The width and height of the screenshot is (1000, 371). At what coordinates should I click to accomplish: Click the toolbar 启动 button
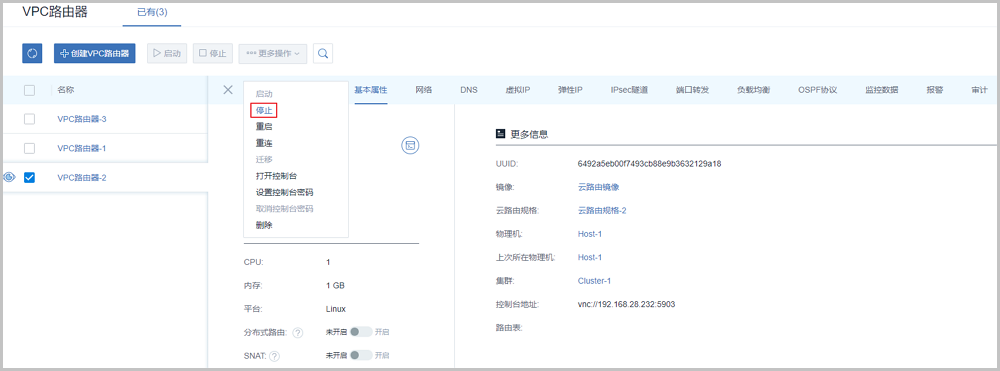click(x=167, y=54)
